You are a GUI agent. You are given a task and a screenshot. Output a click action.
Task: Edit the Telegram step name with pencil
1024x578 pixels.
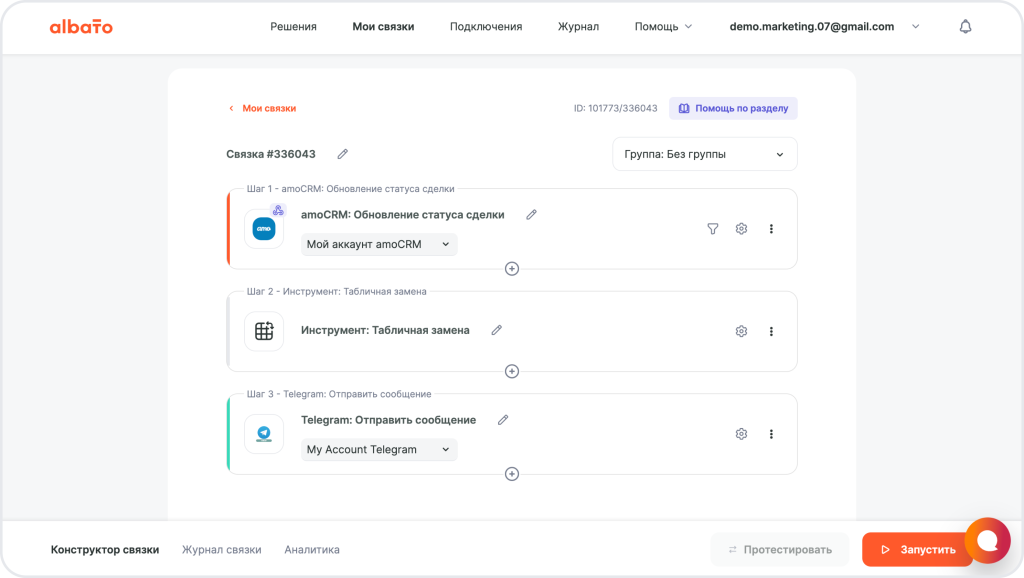pos(503,420)
